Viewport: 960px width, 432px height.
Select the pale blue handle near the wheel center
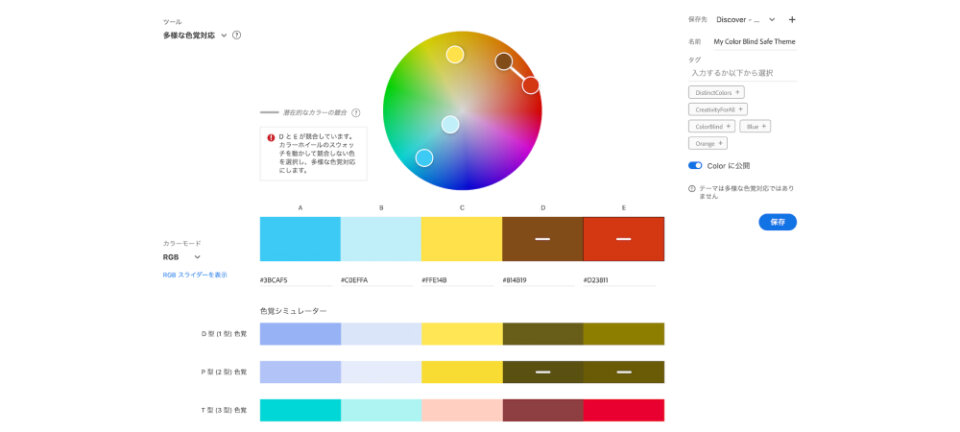coord(450,124)
